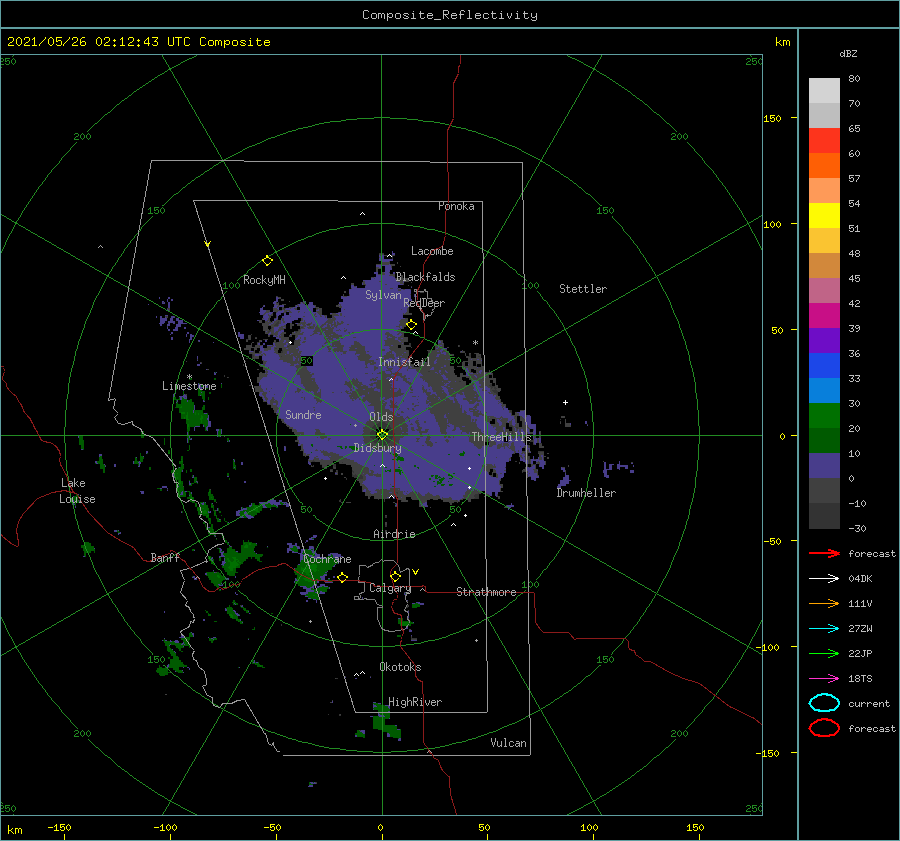The height and width of the screenshot is (841, 900).
Task: Select the 20 dBZ green color swatch
Action: pyautogui.click(x=824, y=415)
